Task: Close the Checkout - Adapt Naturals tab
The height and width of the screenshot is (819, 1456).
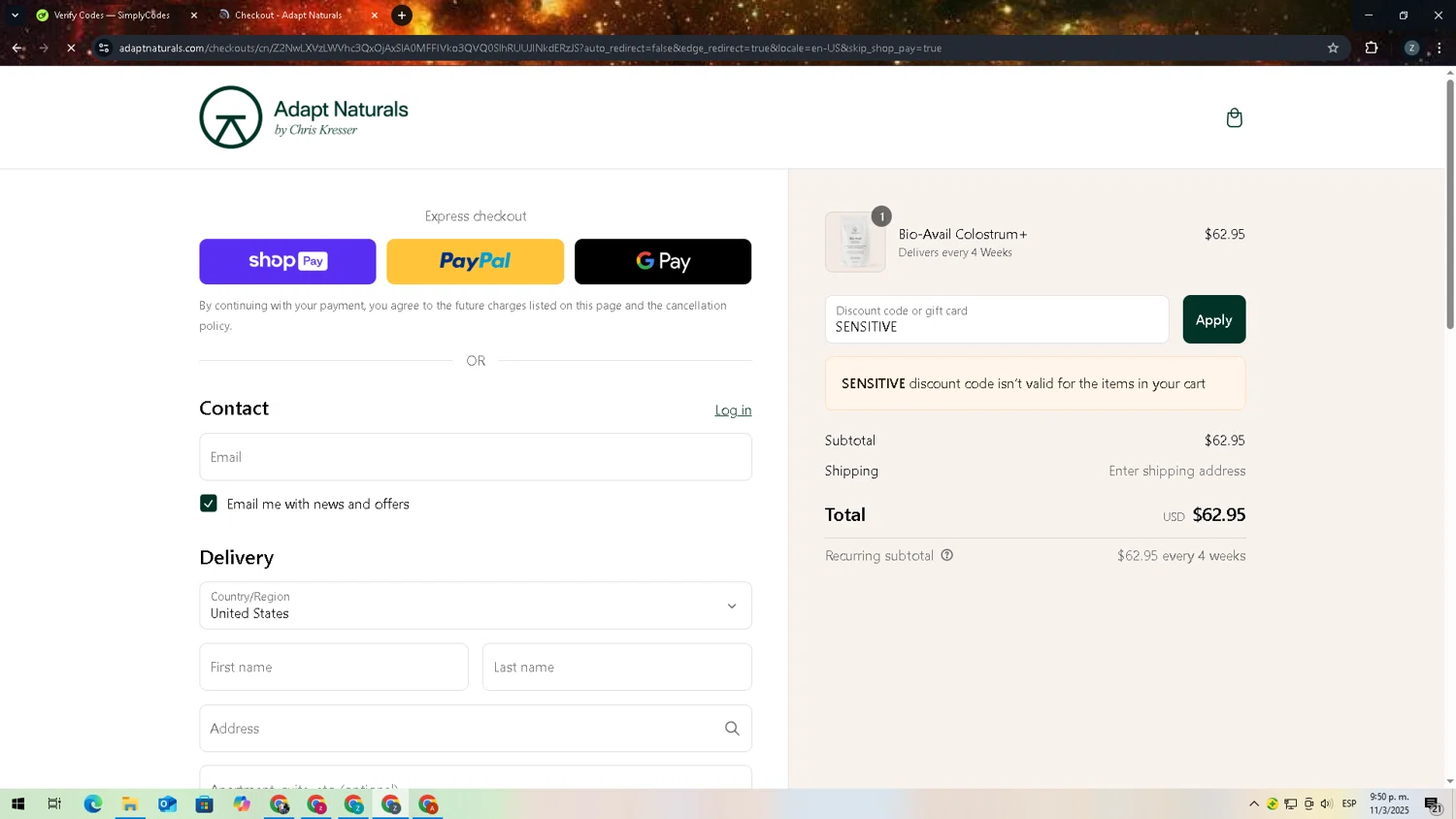Action: click(375, 16)
